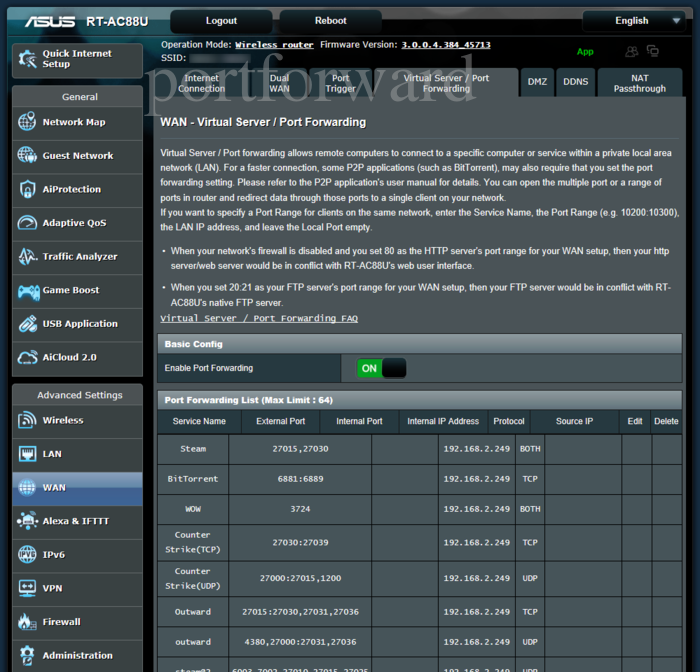The width and height of the screenshot is (700, 672).
Task: Click the Source IP column header
Action: (575, 421)
